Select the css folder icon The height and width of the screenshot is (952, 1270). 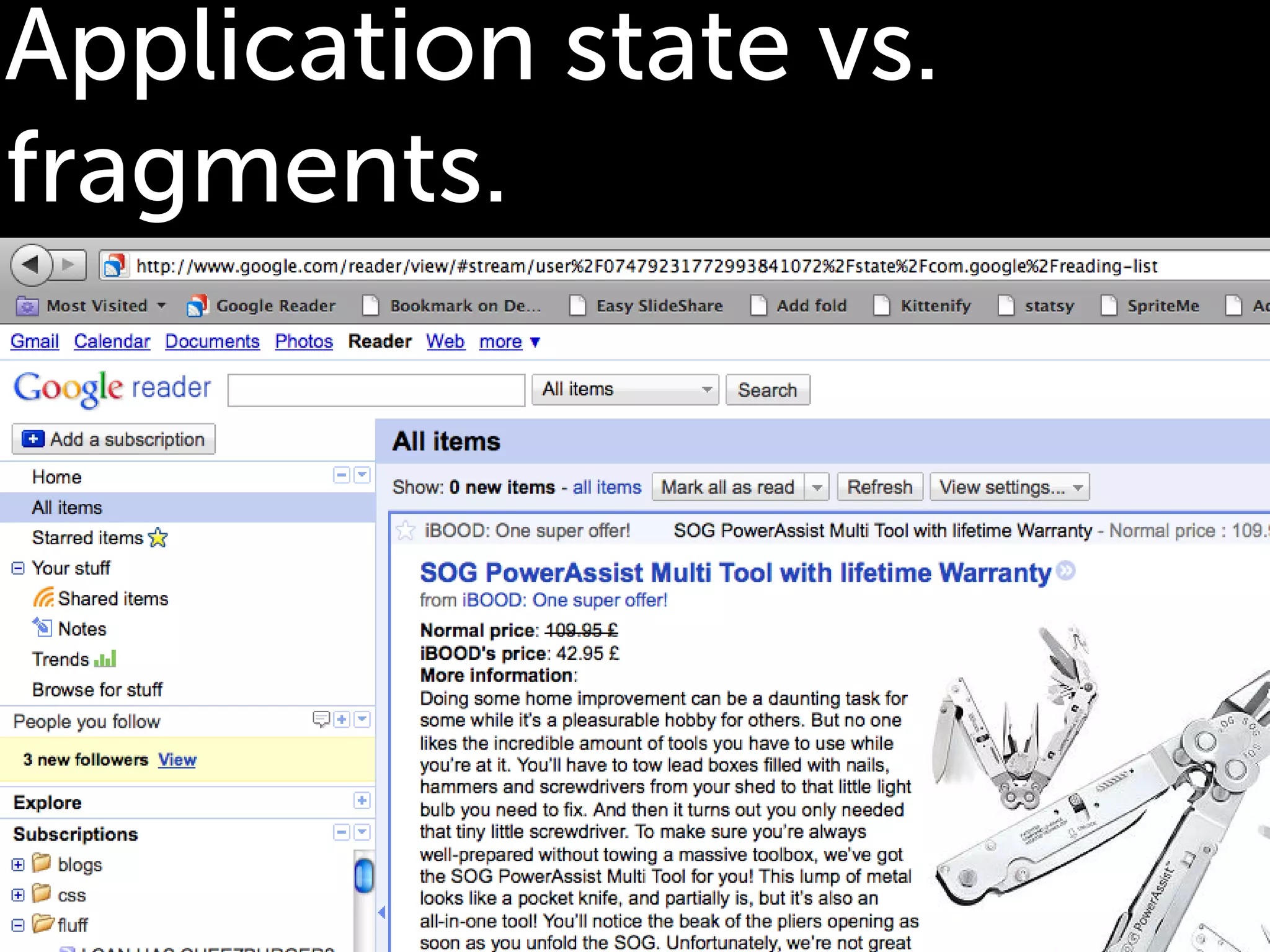click(x=42, y=893)
